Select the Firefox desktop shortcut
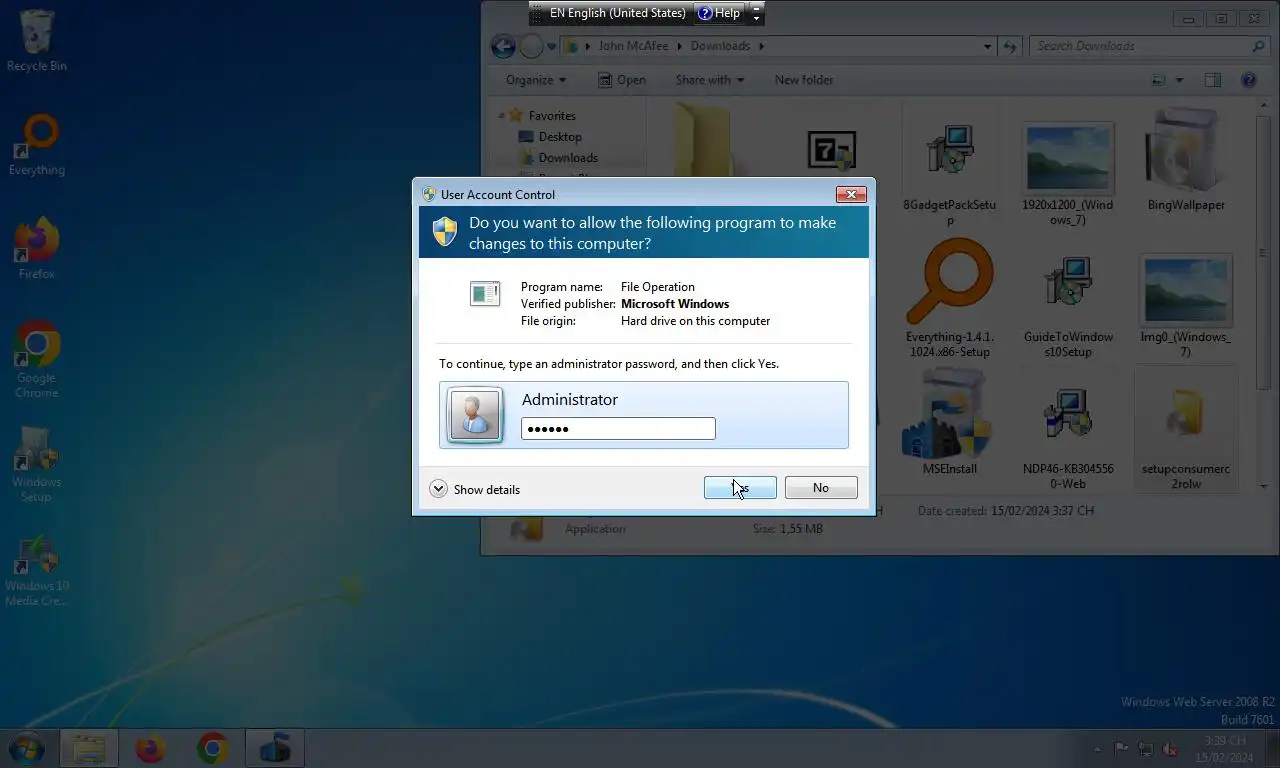Viewport: 1280px width, 768px height. (37, 248)
